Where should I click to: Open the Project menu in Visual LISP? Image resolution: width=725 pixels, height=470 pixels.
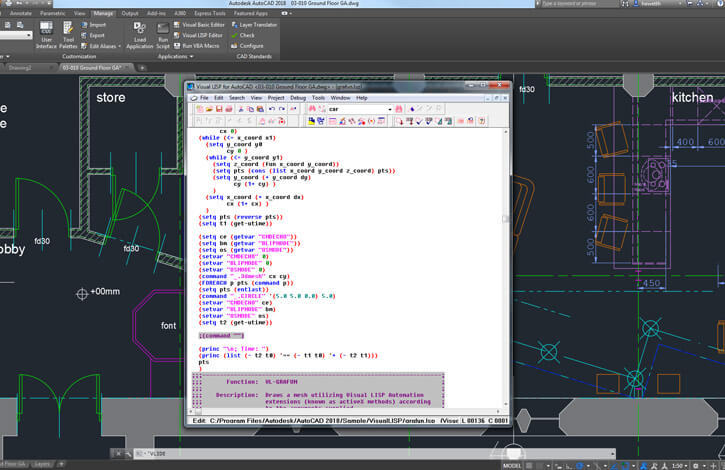(276, 98)
